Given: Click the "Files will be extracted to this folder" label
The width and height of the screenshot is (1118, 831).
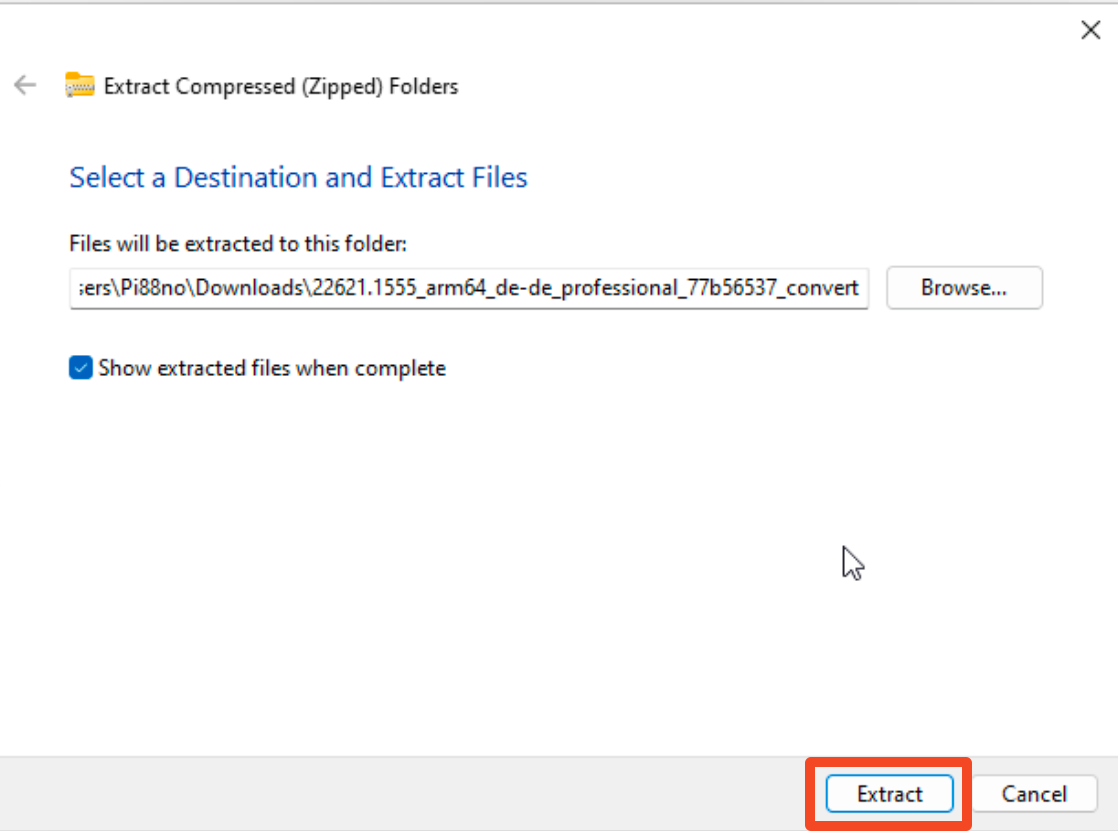Looking at the screenshot, I should tap(238, 243).
